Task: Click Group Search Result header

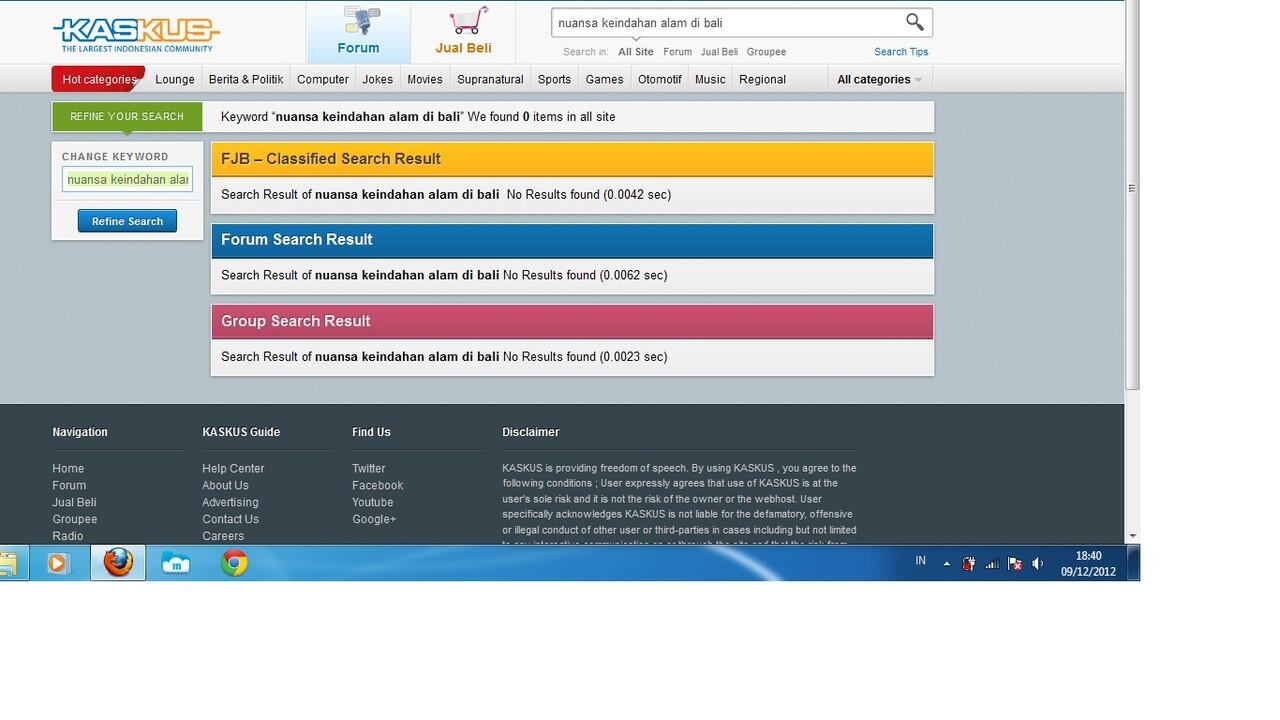Action: [572, 321]
